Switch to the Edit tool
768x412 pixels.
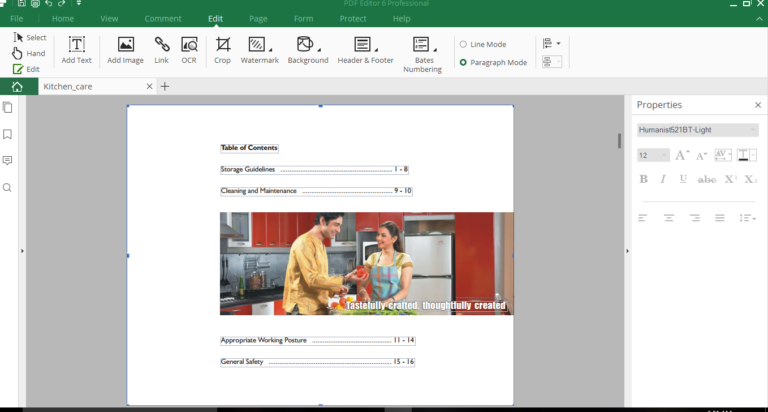[26, 69]
